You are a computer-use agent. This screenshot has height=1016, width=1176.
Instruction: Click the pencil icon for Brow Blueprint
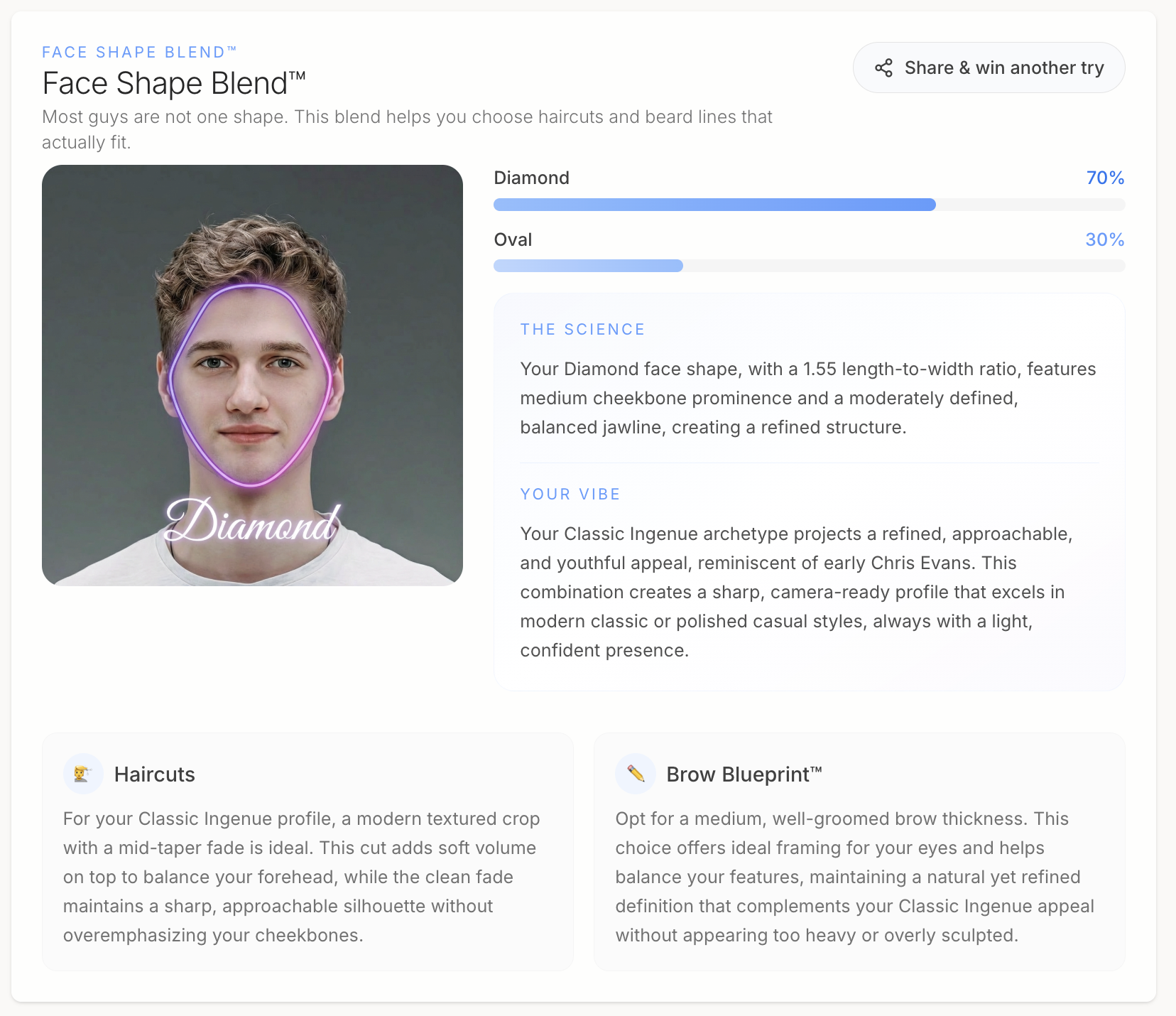tap(636, 774)
